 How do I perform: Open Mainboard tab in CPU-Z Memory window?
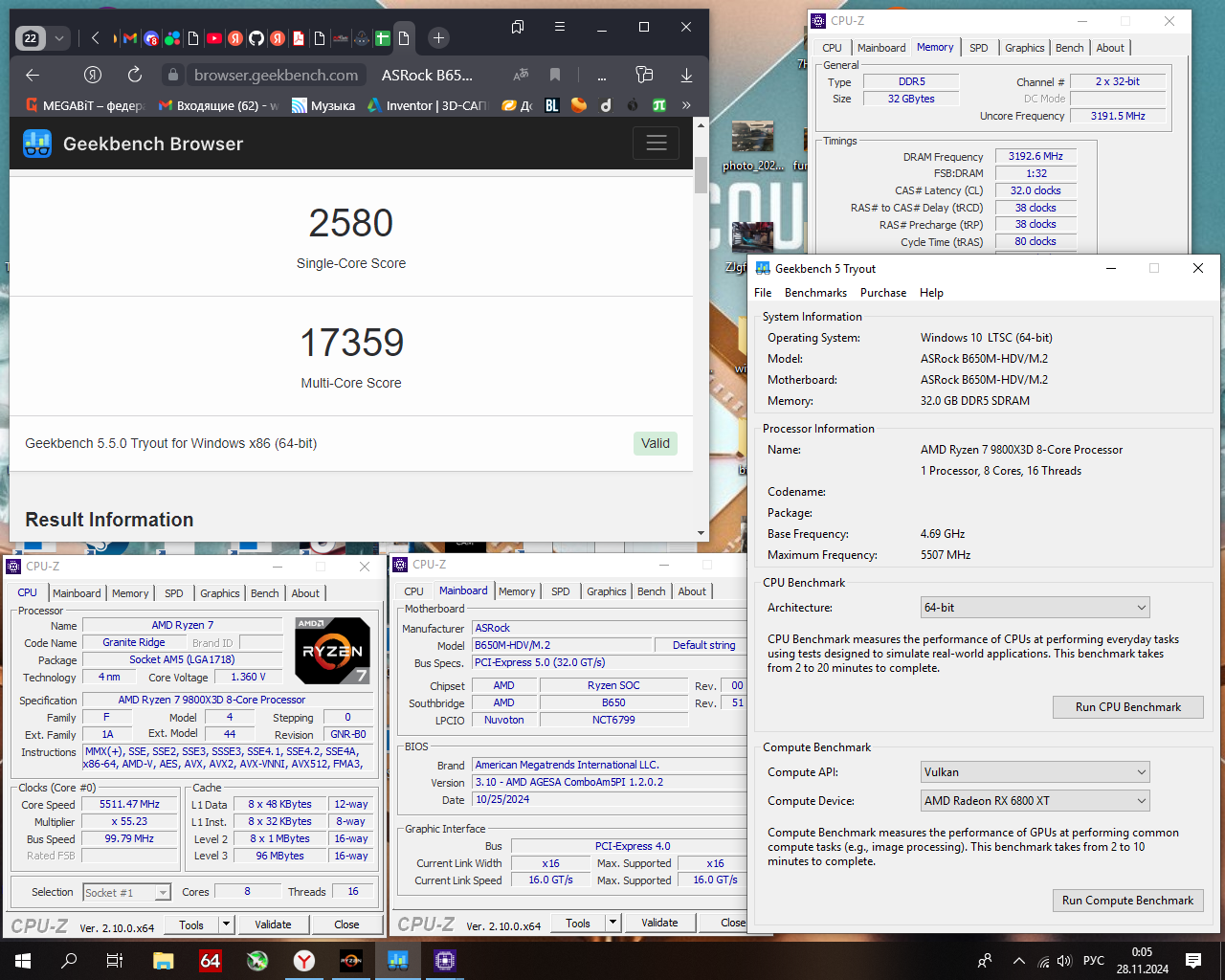pyautogui.click(x=881, y=48)
